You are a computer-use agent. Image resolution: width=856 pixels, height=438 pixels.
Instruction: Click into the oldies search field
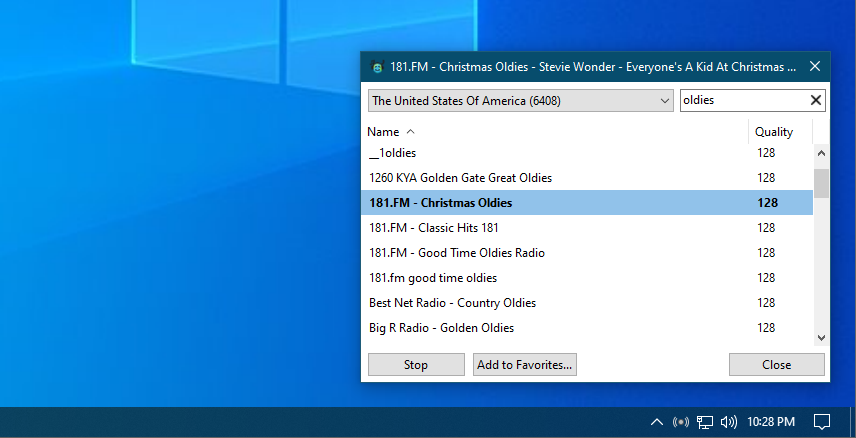click(x=744, y=100)
